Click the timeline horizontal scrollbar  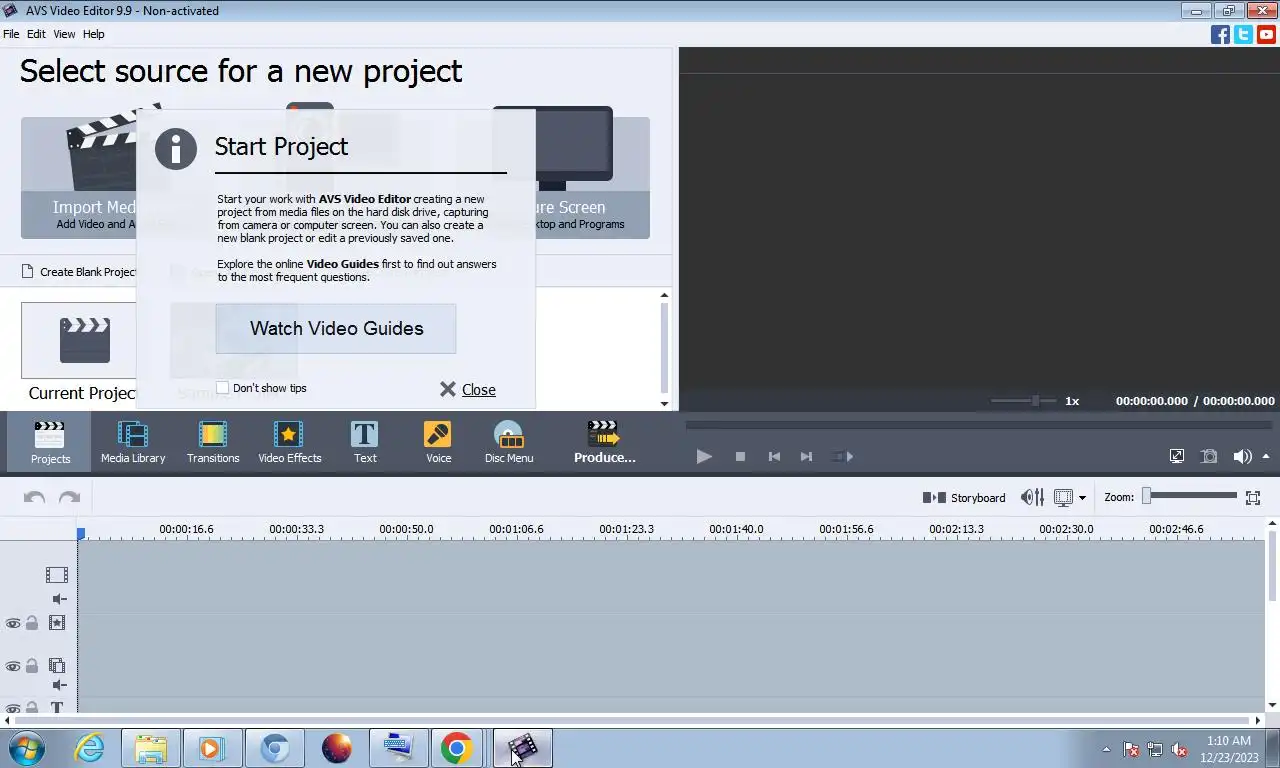(x=634, y=720)
